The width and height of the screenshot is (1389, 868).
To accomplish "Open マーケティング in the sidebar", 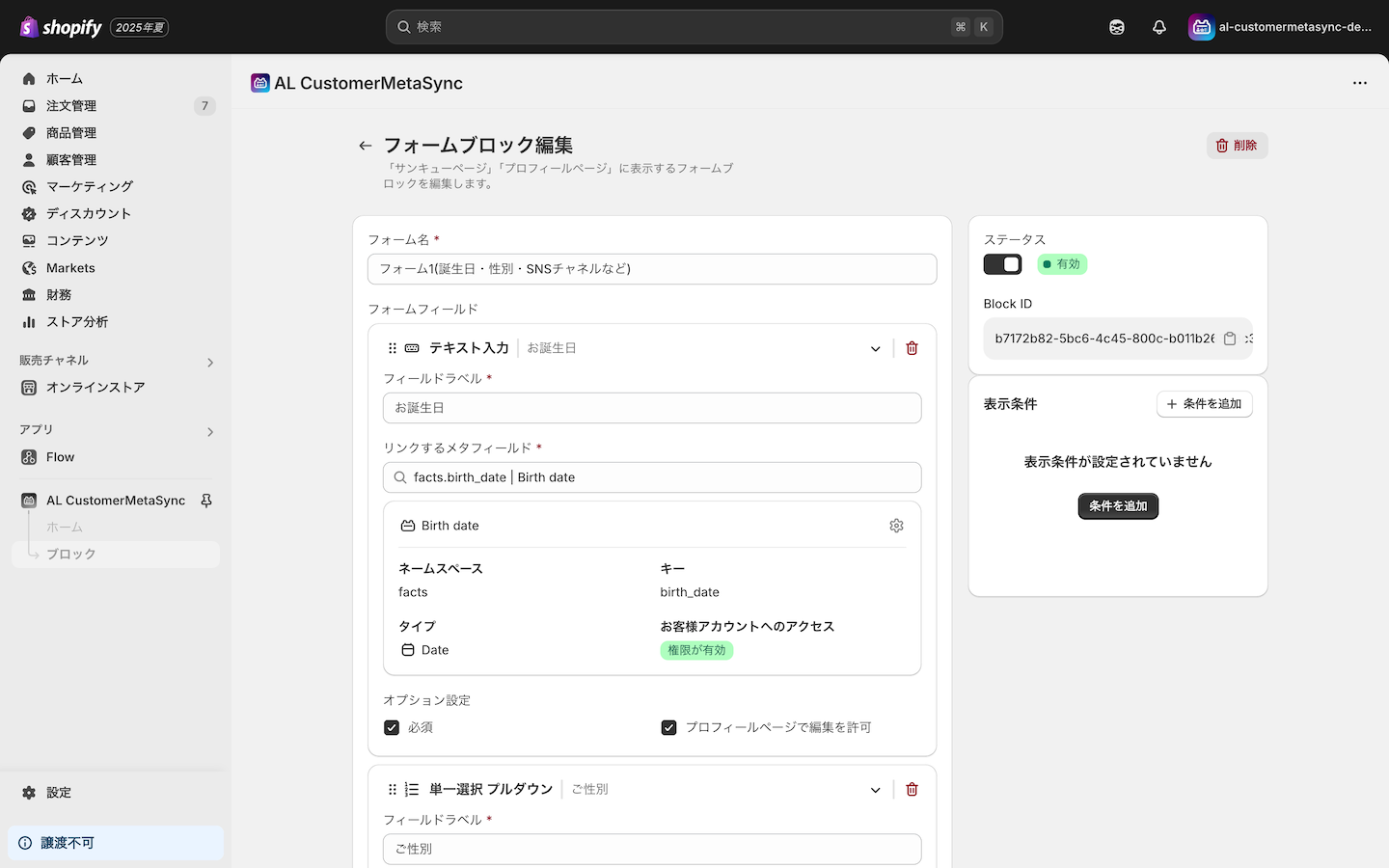I will pyautogui.click(x=116, y=187).
